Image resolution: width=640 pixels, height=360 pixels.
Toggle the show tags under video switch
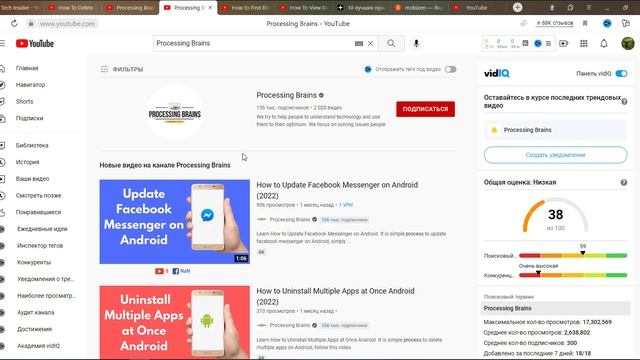pyautogui.click(x=451, y=69)
